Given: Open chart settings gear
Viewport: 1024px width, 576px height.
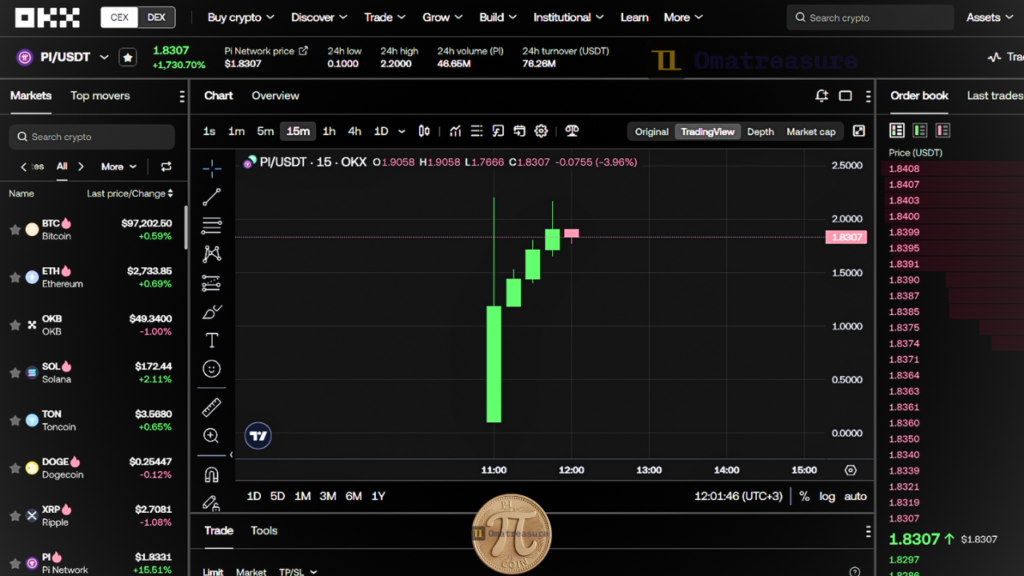Looking at the screenshot, I should (x=541, y=131).
